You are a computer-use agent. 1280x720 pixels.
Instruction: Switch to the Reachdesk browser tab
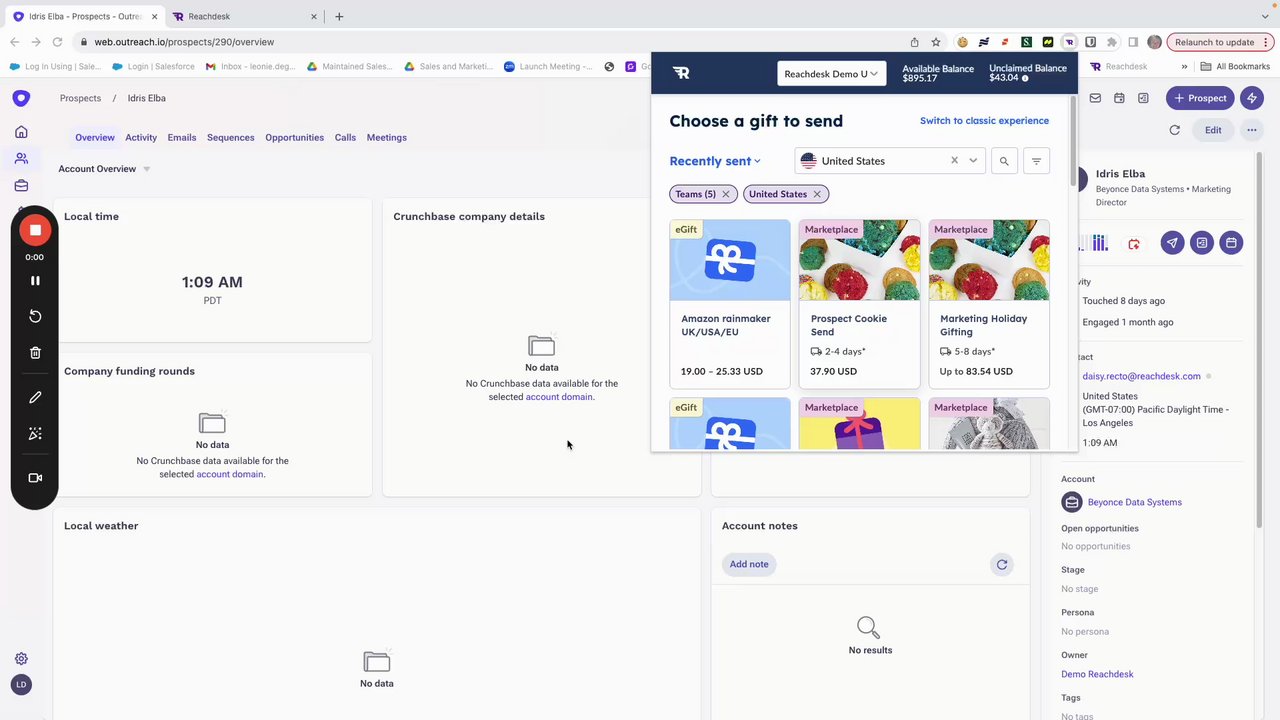(x=245, y=16)
